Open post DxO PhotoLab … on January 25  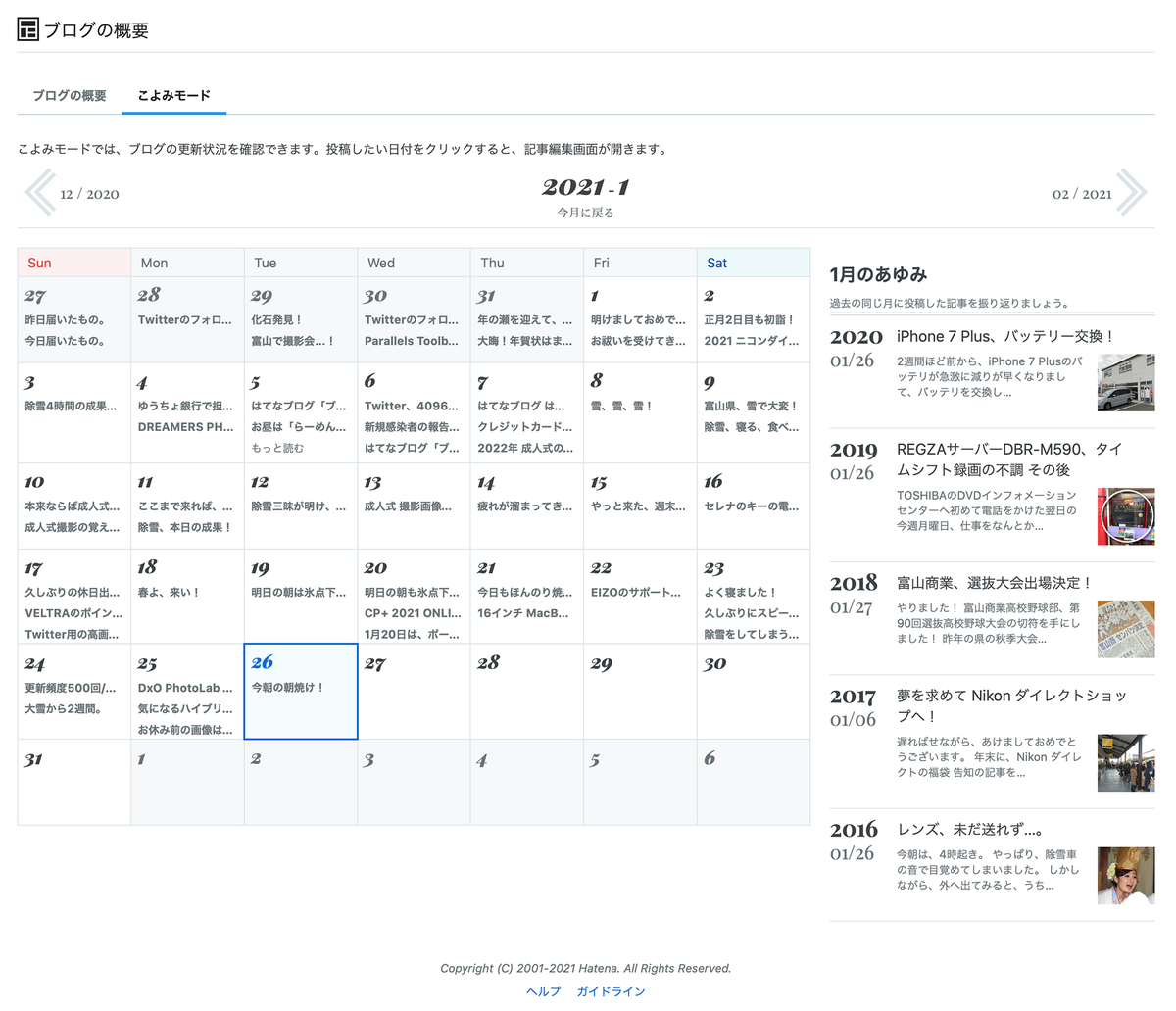coord(185,688)
